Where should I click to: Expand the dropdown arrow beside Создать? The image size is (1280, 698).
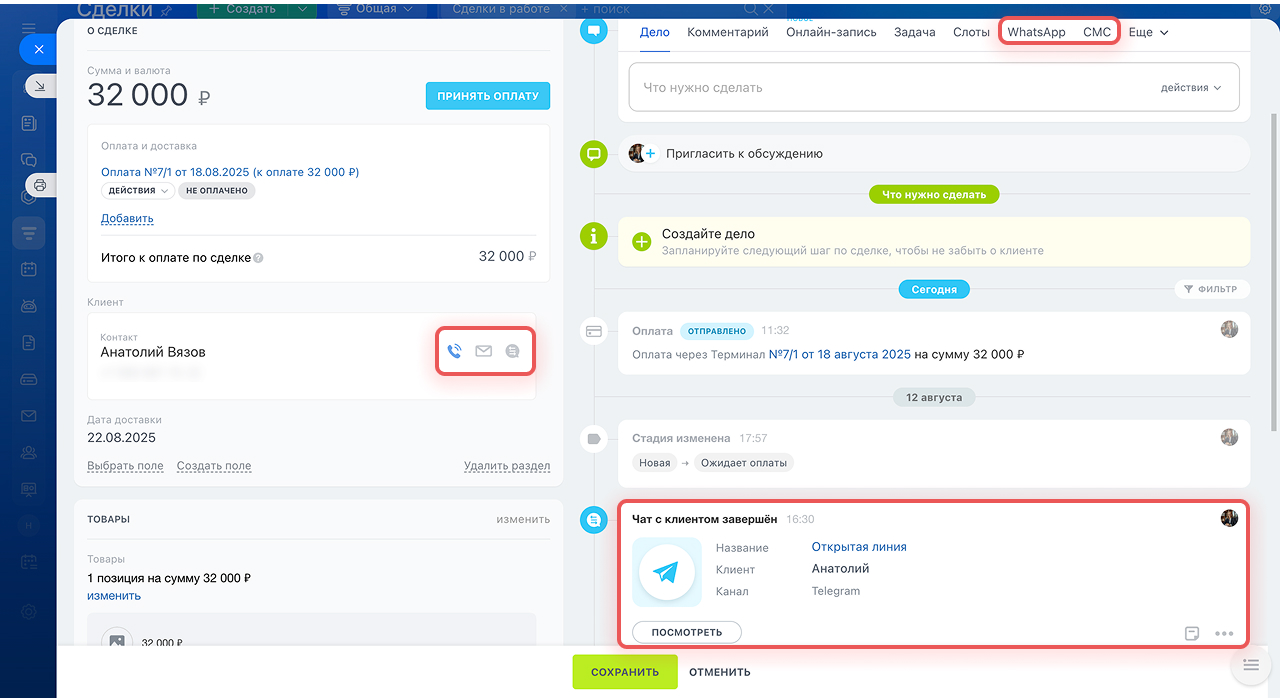point(304,9)
